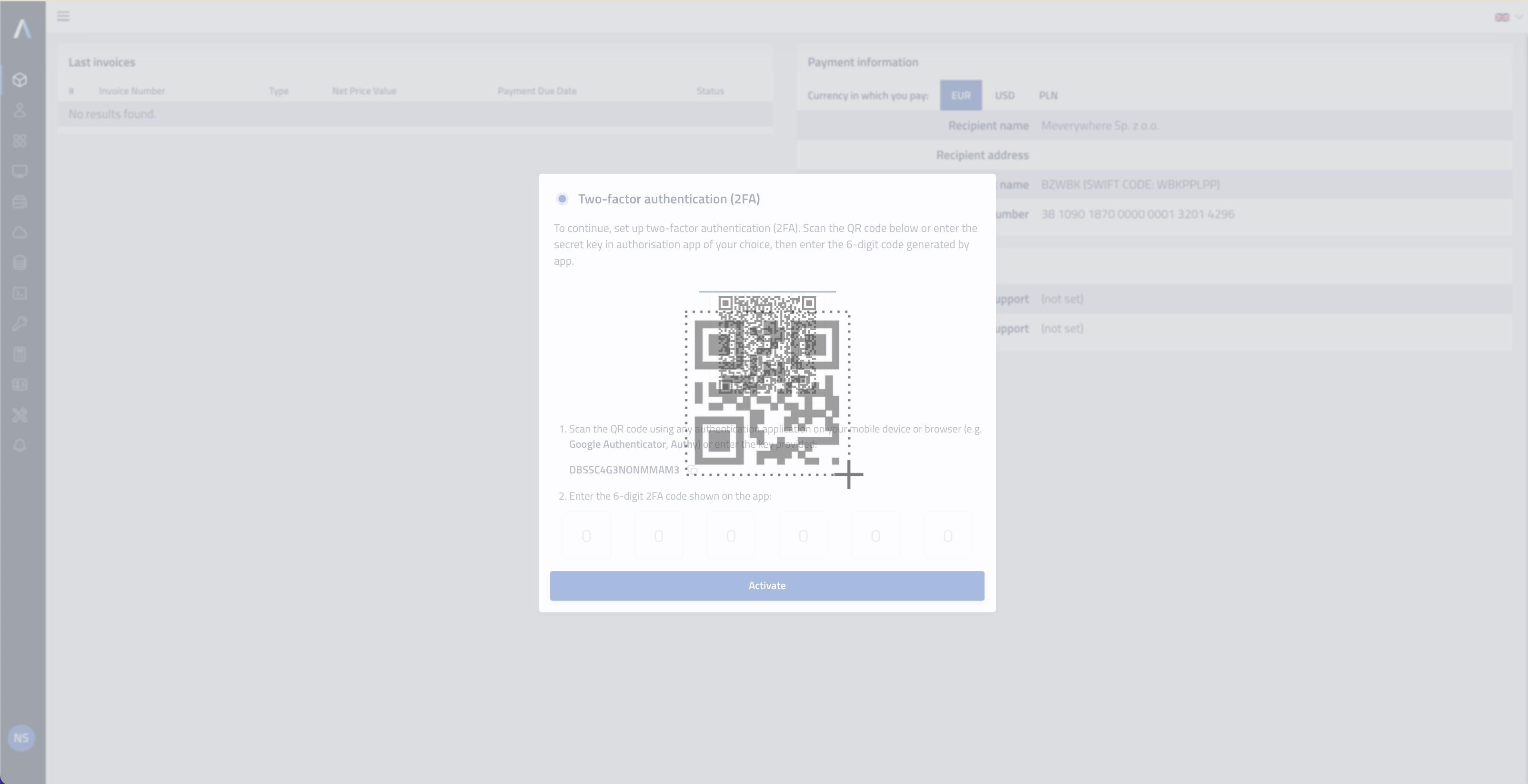The image size is (1528, 784).
Task: Open the language selection dropdown
Action: tap(1507, 16)
